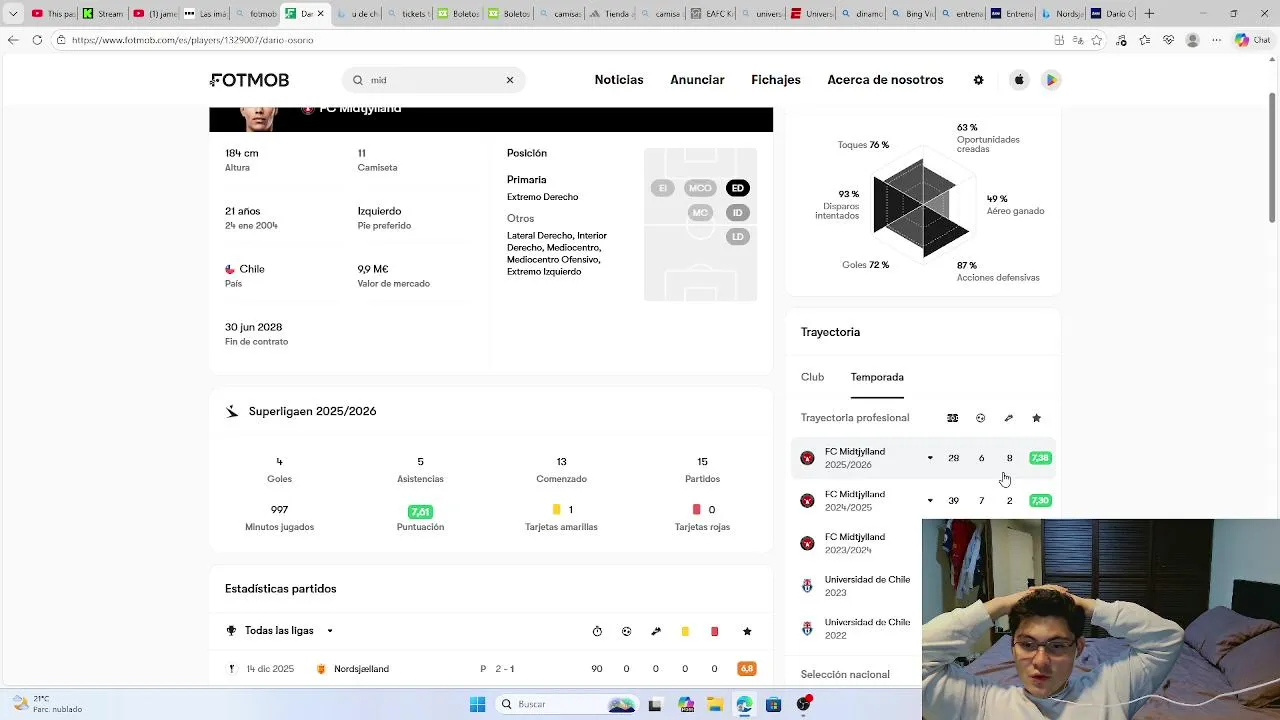Click goals column icon in Trayectoria

(981, 418)
